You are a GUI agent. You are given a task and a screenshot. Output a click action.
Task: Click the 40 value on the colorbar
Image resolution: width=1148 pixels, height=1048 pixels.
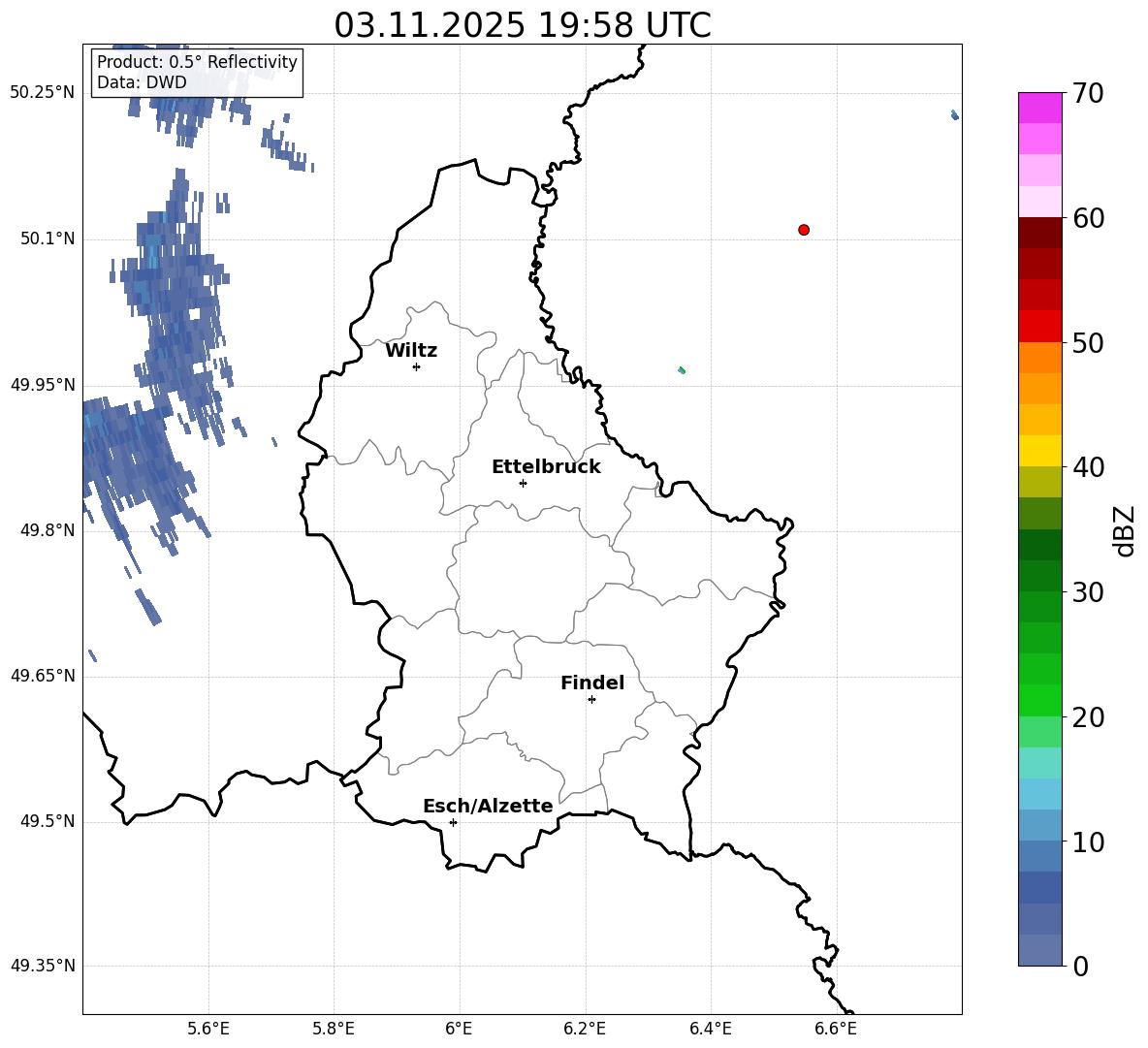click(1088, 467)
